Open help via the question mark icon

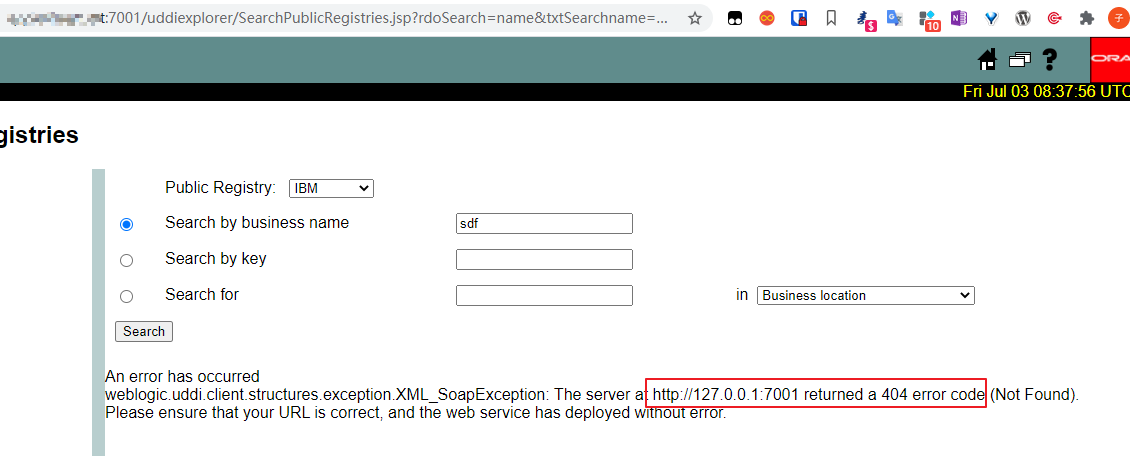tap(1049, 60)
